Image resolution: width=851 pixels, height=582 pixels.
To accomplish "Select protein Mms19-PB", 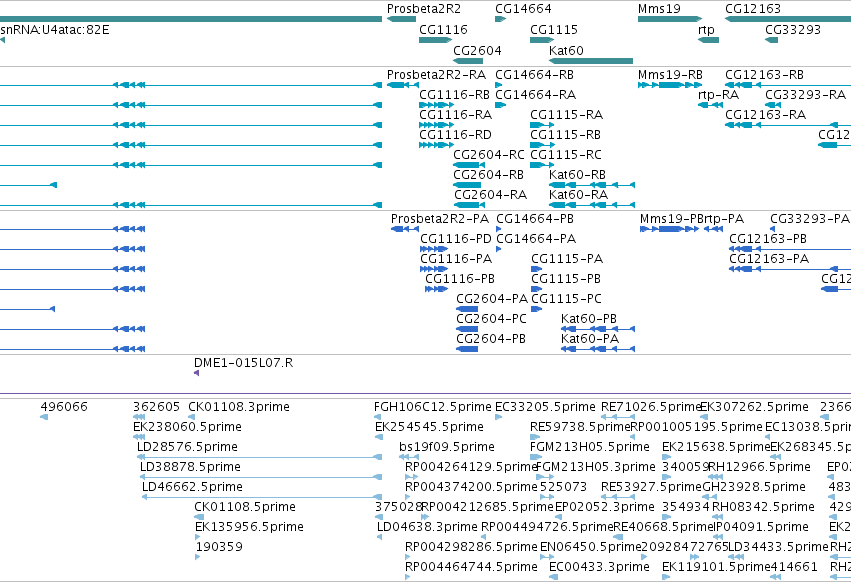I will click(x=671, y=219).
